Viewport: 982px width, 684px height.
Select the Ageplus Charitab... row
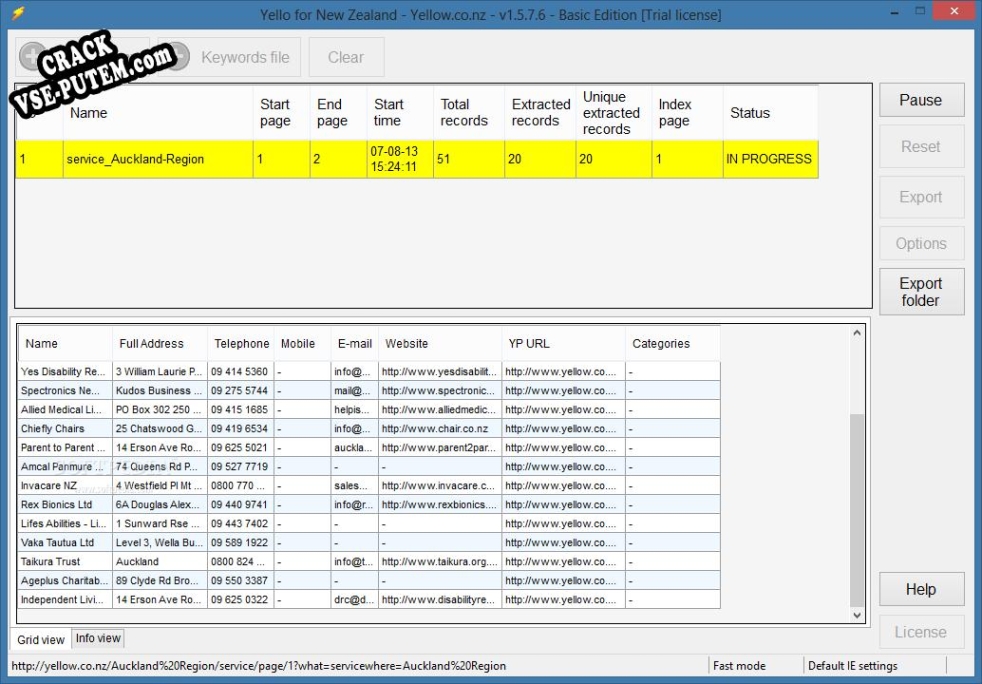click(x=369, y=581)
